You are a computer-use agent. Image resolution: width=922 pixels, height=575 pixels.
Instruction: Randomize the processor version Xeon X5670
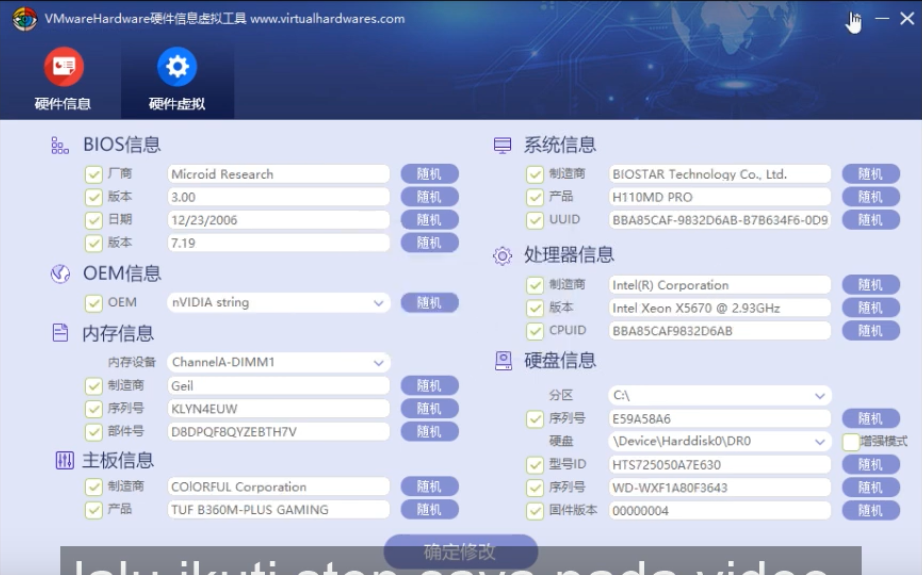871,308
